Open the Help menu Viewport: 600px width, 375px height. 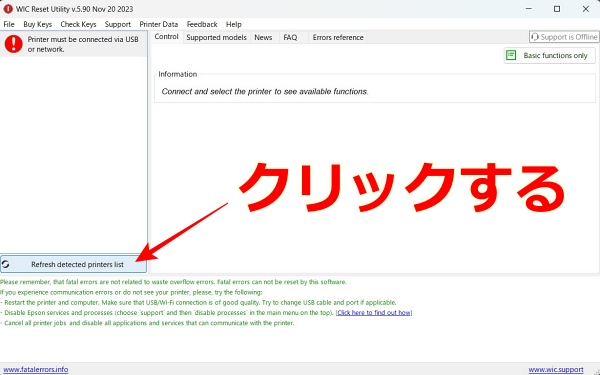click(x=233, y=24)
